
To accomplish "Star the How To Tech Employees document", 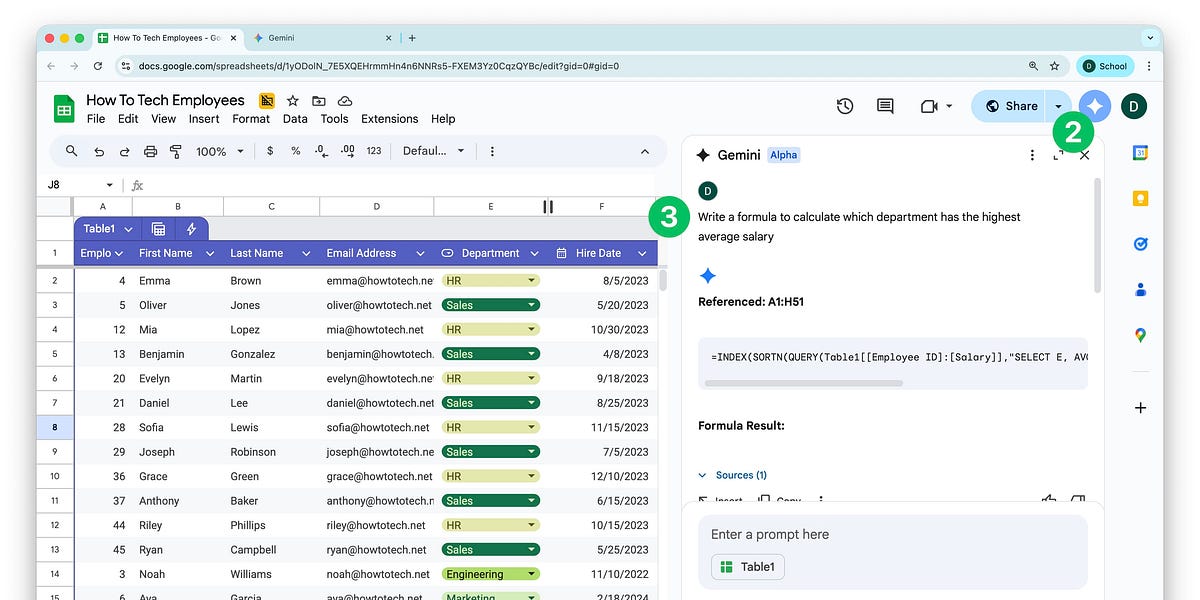I will (x=293, y=100).
